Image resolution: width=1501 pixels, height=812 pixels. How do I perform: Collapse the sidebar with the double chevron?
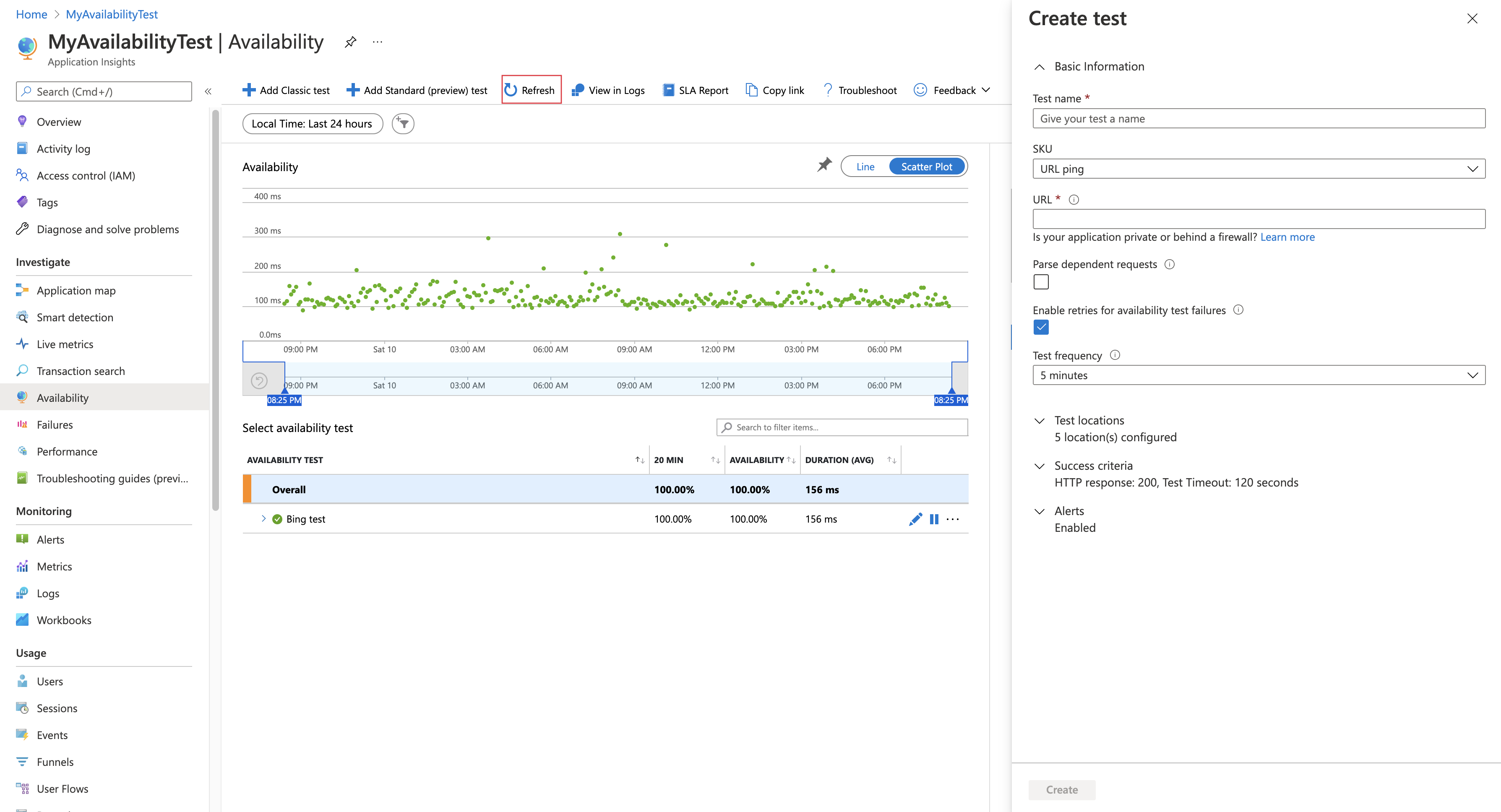tap(208, 91)
